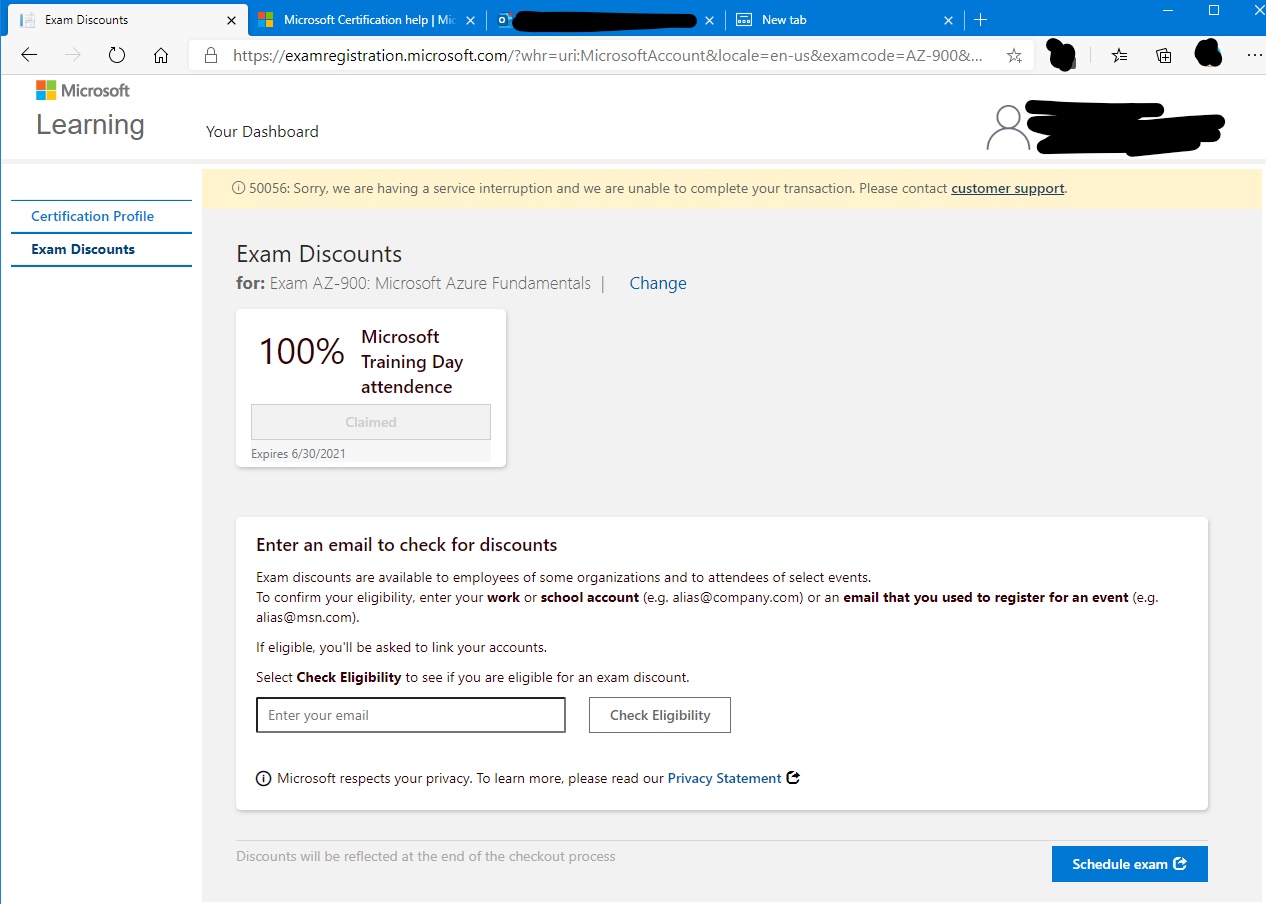Click the 100% discount value
The height and width of the screenshot is (904, 1266).
coord(301,351)
